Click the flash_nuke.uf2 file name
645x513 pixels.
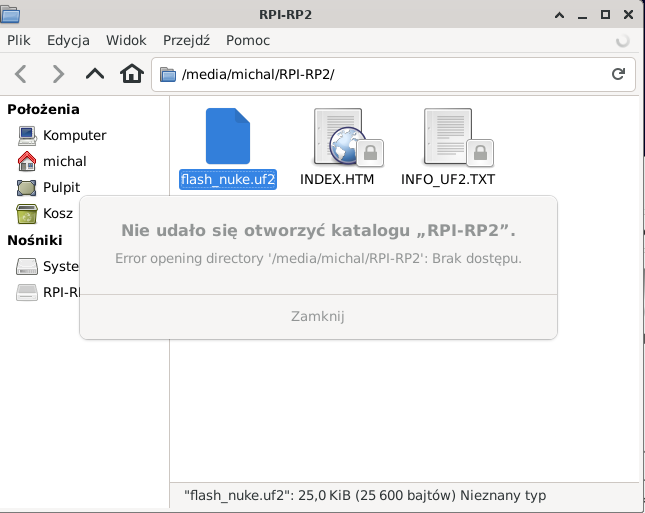[x=228, y=179]
